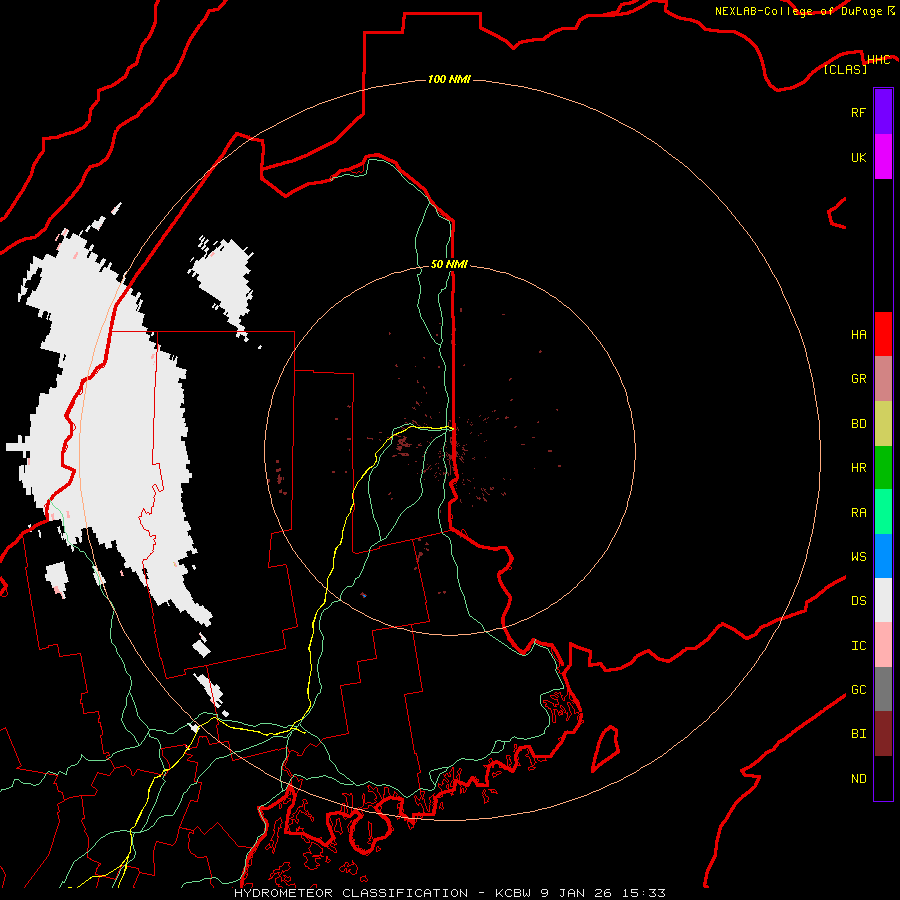The width and height of the screenshot is (900, 900).
Task: Click the '[CLAS]' label
Action: coord(845,69)
